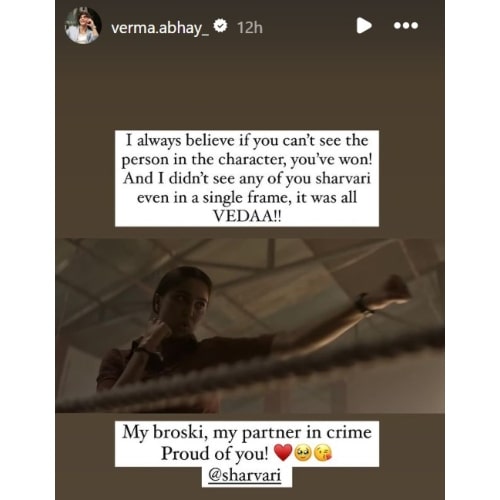Click the boxer's extended fist
The image size is (500, 500).
click(x=397, y=288)
